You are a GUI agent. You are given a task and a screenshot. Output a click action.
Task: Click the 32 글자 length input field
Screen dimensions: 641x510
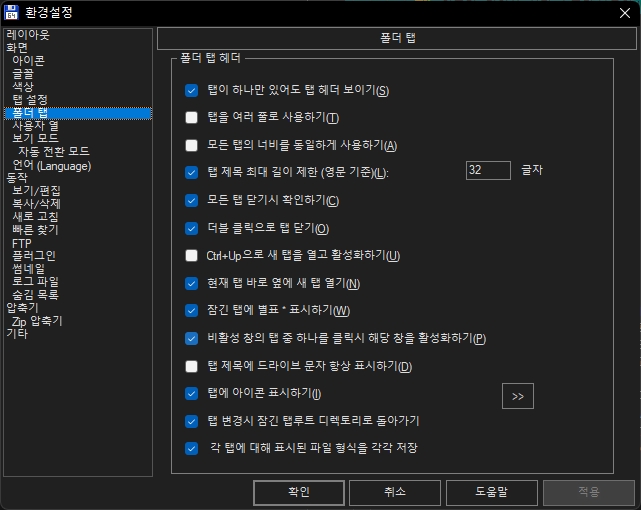[x=488, y=170]
